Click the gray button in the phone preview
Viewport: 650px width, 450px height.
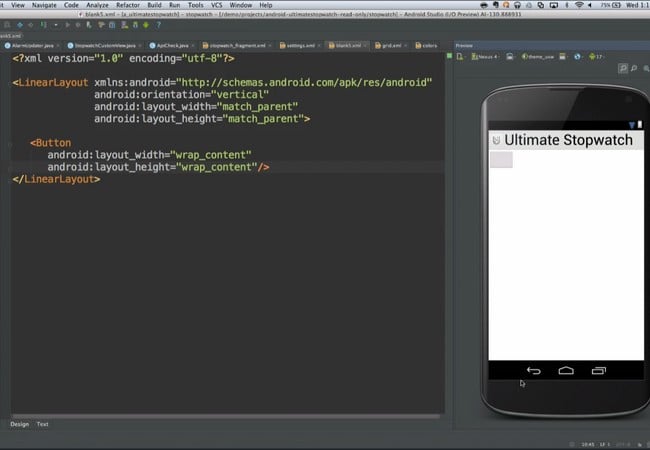click(501, 160)
